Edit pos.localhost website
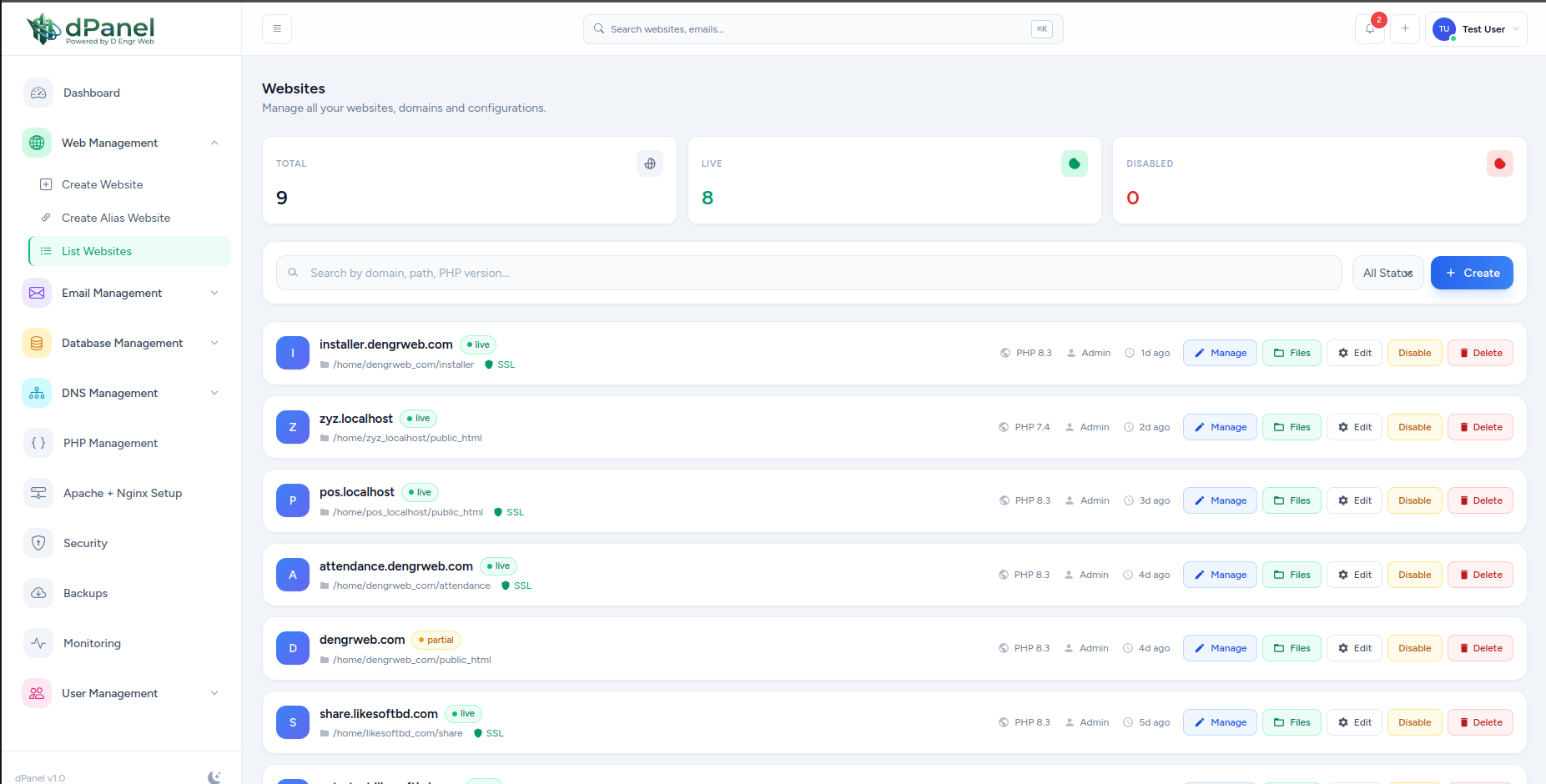The image size is (1546, 784). (1355, 500)
